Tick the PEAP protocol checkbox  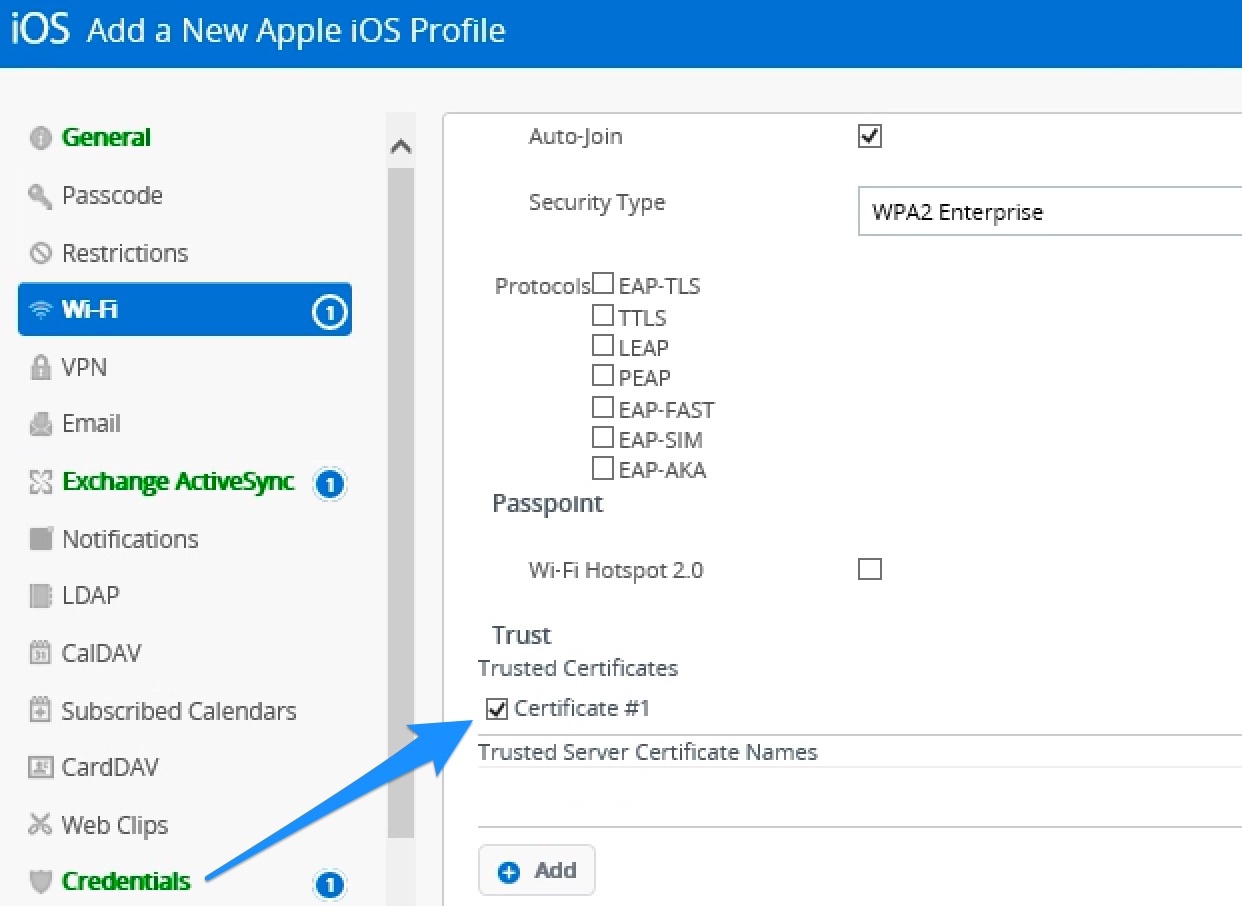(603, 376)
